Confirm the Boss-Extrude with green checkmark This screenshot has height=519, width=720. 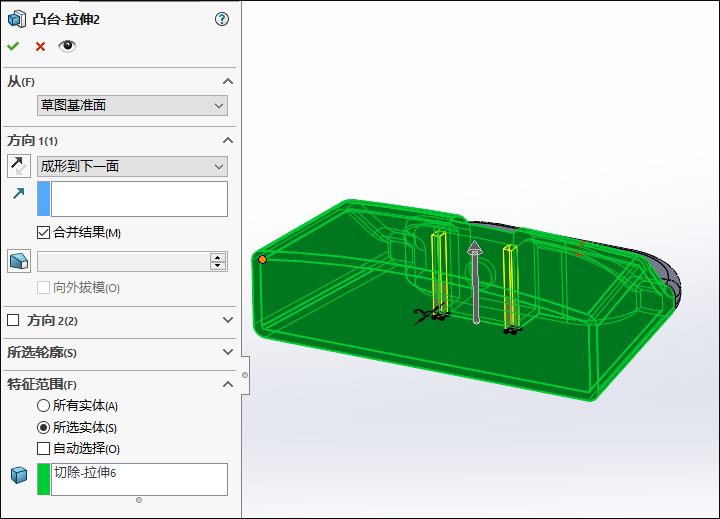[x=13, y=46]
